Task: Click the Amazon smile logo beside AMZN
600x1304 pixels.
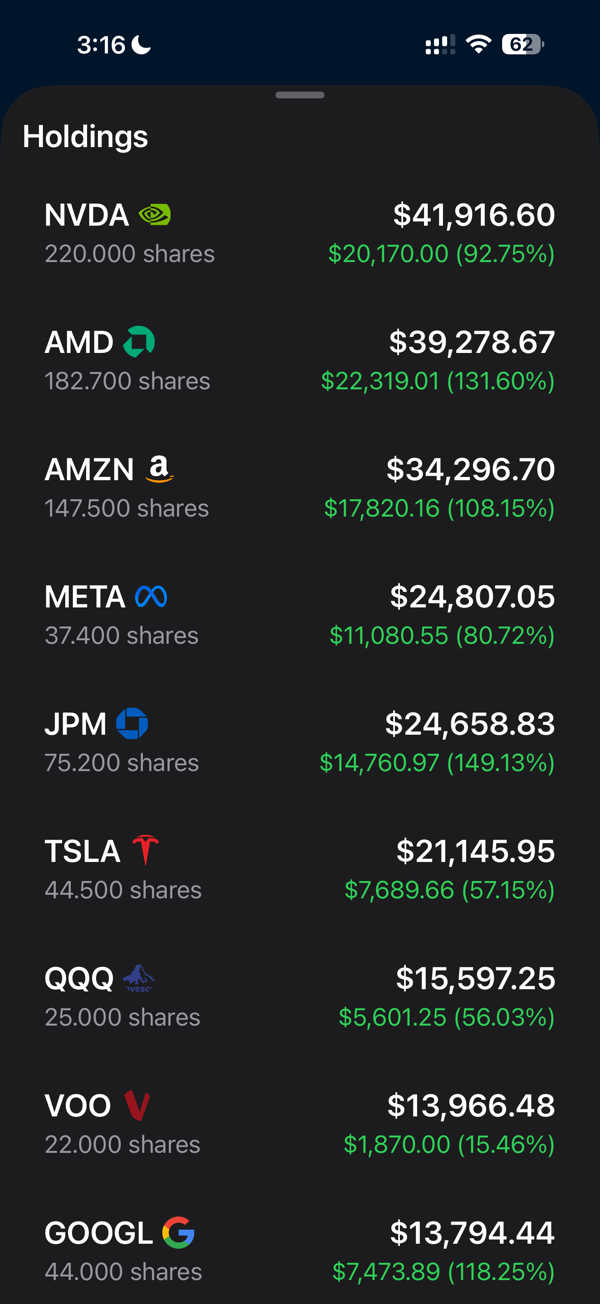Action: click(x=158, y=468)
